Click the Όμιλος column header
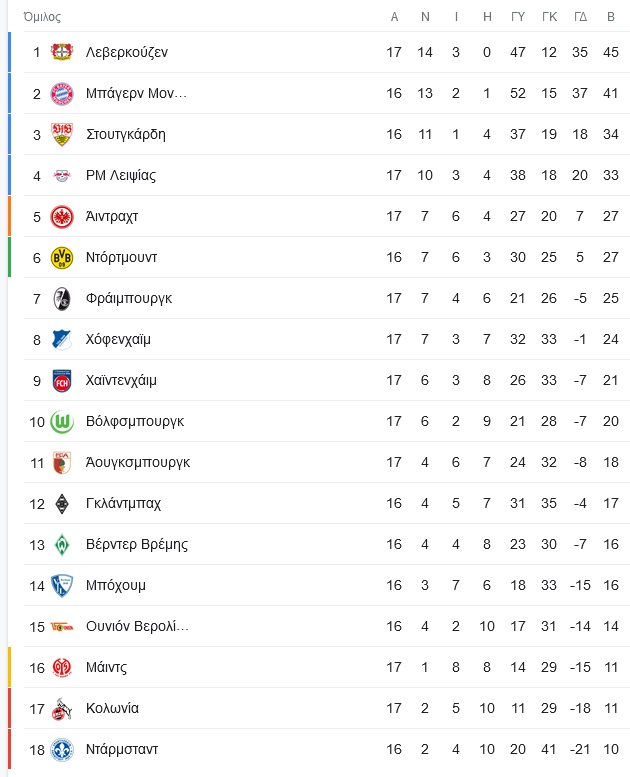 point(42,17)
